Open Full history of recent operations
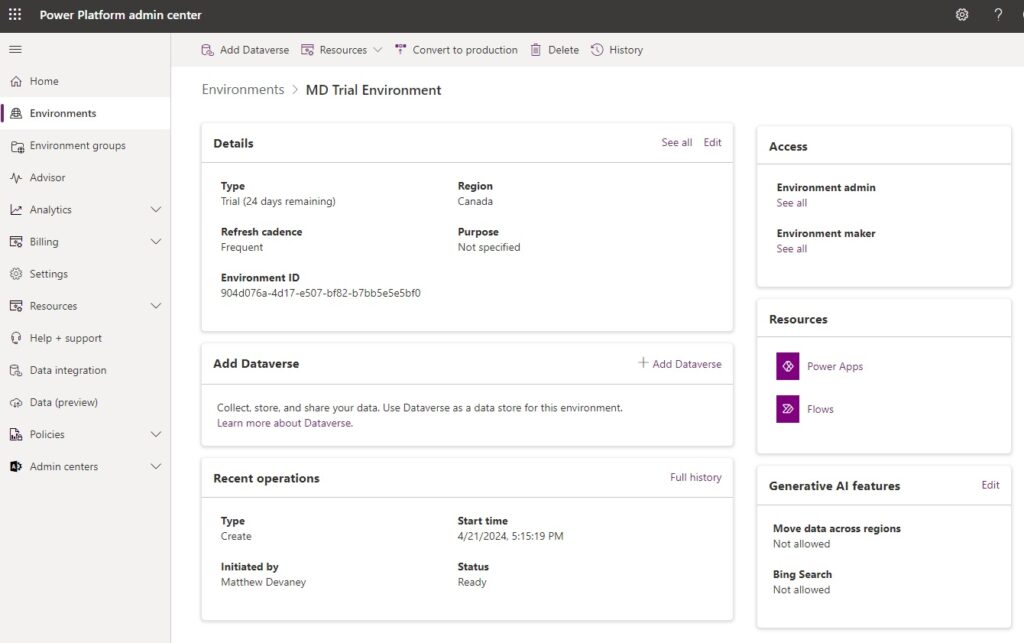The image size is (1024, 643). click(x=696, y=477)
